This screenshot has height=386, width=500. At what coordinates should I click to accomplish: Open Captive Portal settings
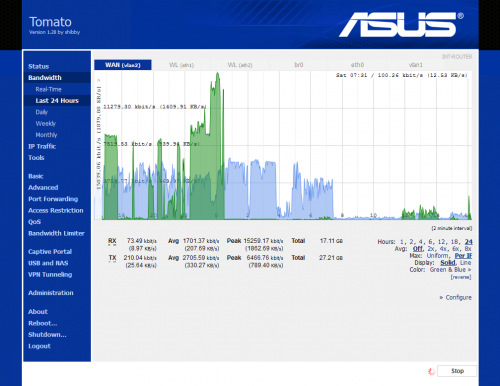(50, 252)
